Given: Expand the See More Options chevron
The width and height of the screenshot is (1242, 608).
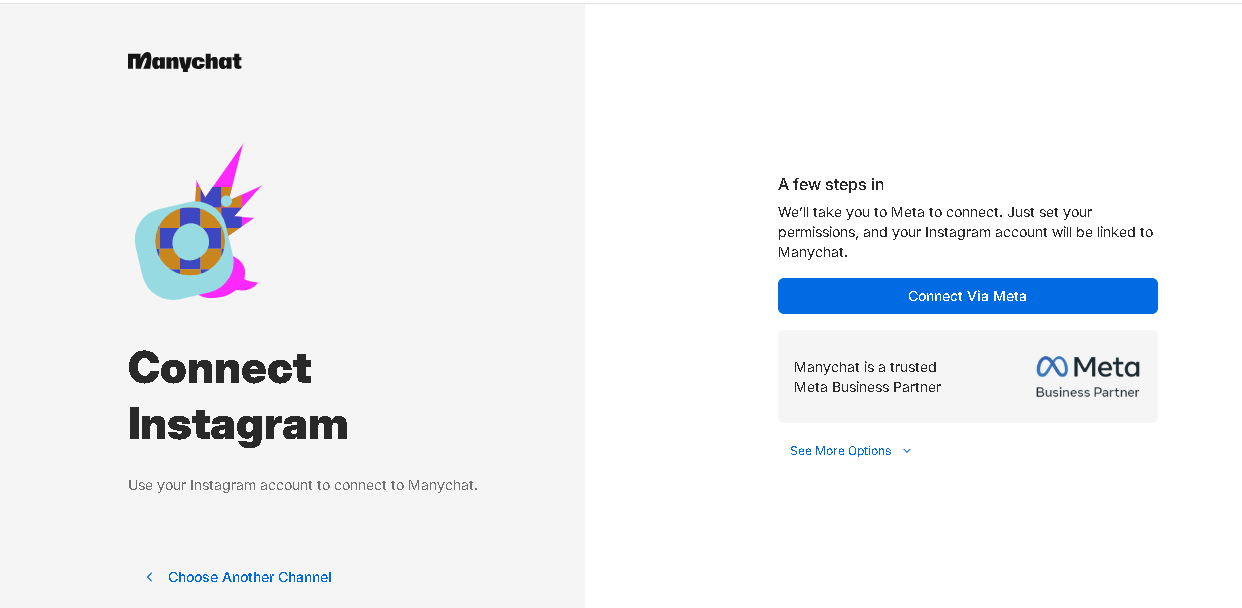Looking at the screenshot, I should 907,451.
